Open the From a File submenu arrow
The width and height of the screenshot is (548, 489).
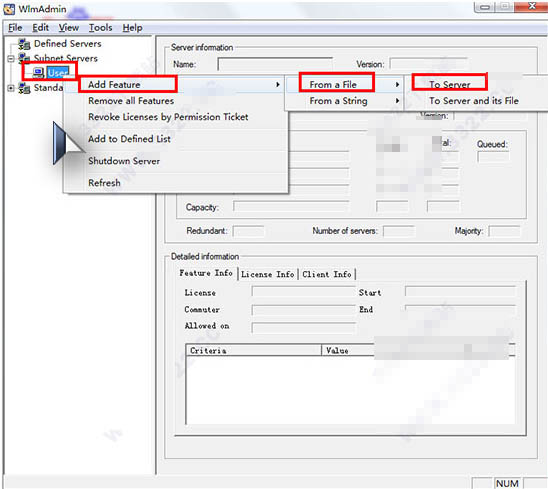(x=397, y=85)
